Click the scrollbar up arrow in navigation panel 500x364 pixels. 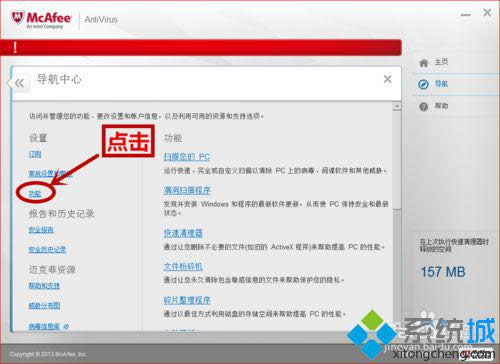(x=397, y=106)
